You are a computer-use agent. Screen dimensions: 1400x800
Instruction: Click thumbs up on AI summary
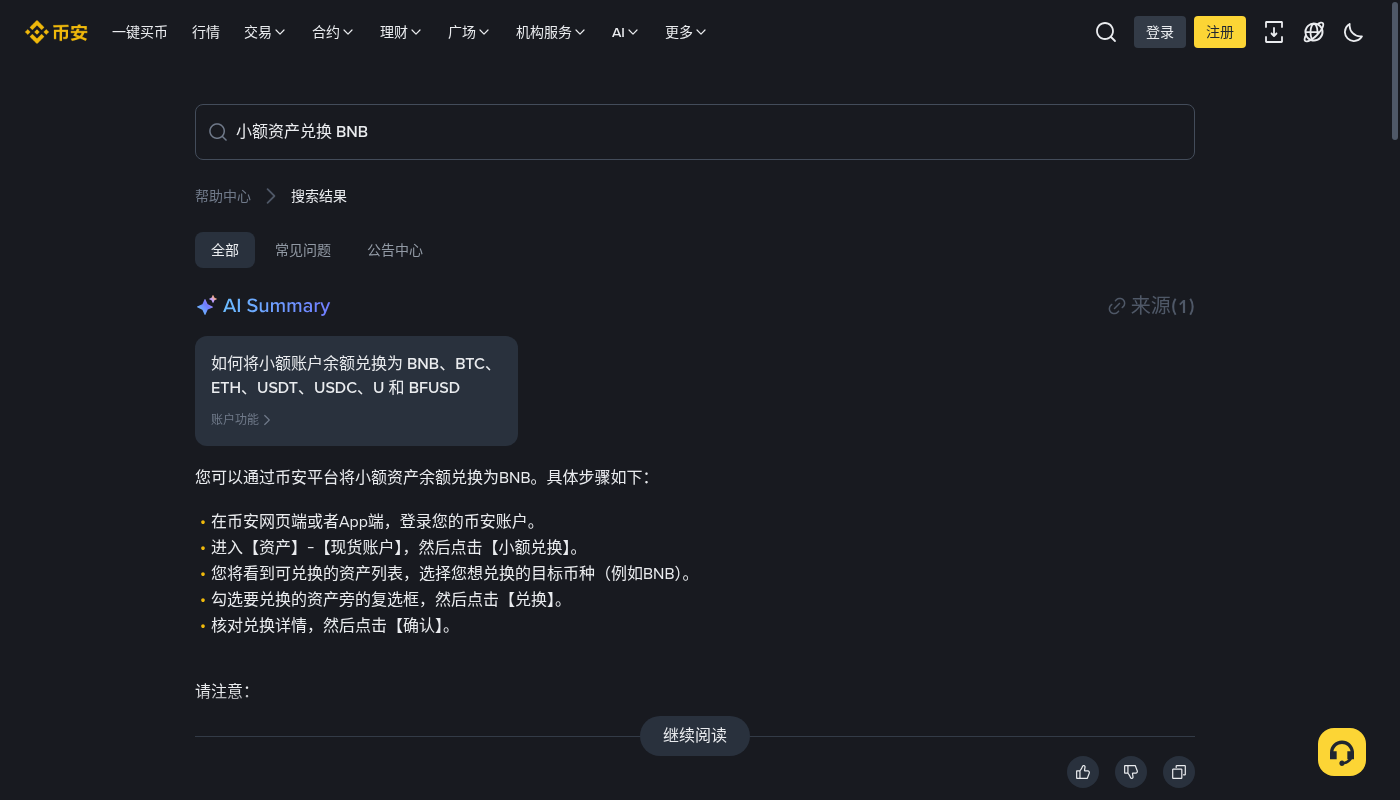tap(1083, 772)
